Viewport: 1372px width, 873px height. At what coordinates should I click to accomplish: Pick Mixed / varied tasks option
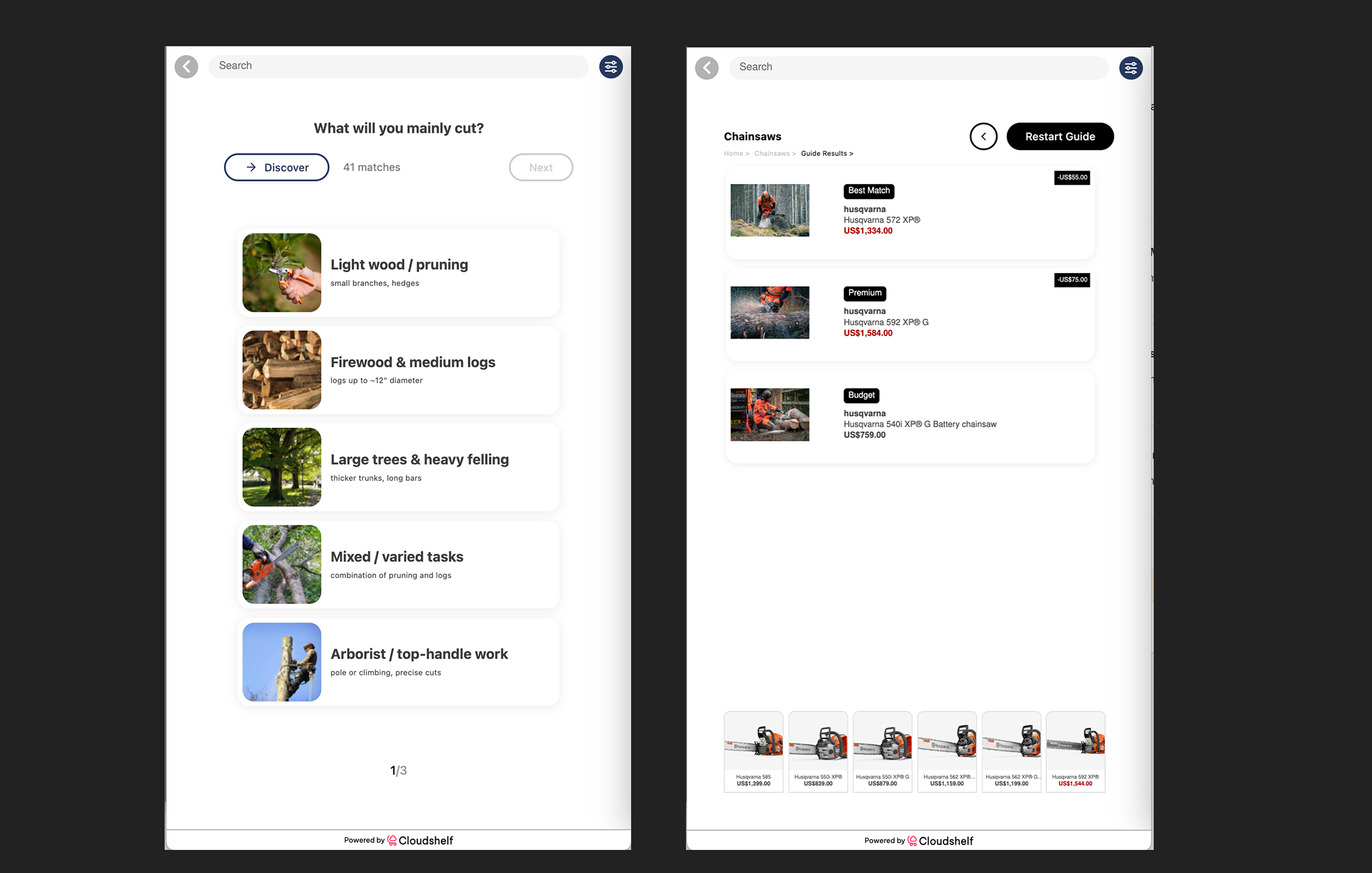tap(399, 564)
